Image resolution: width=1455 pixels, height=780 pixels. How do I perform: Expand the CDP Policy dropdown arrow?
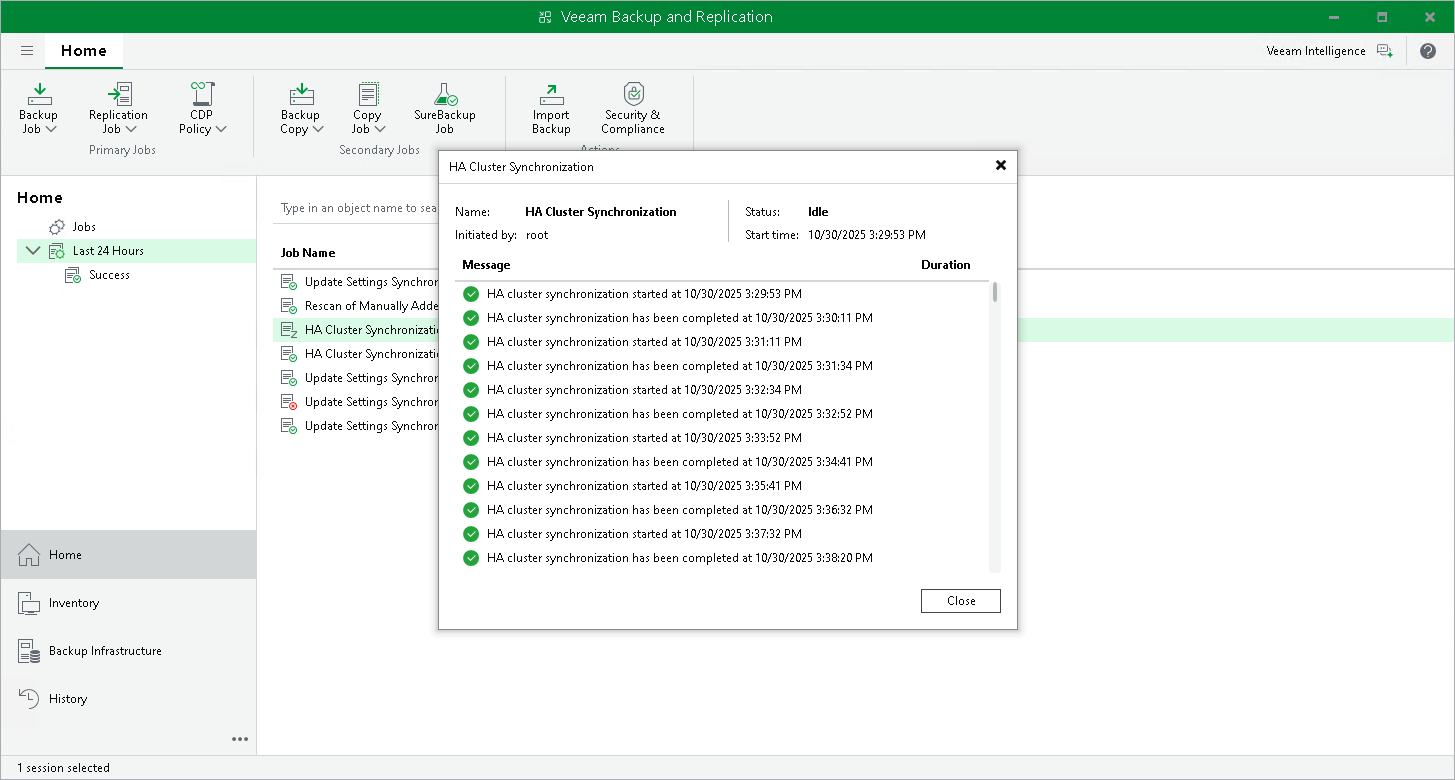click(221, 129)
